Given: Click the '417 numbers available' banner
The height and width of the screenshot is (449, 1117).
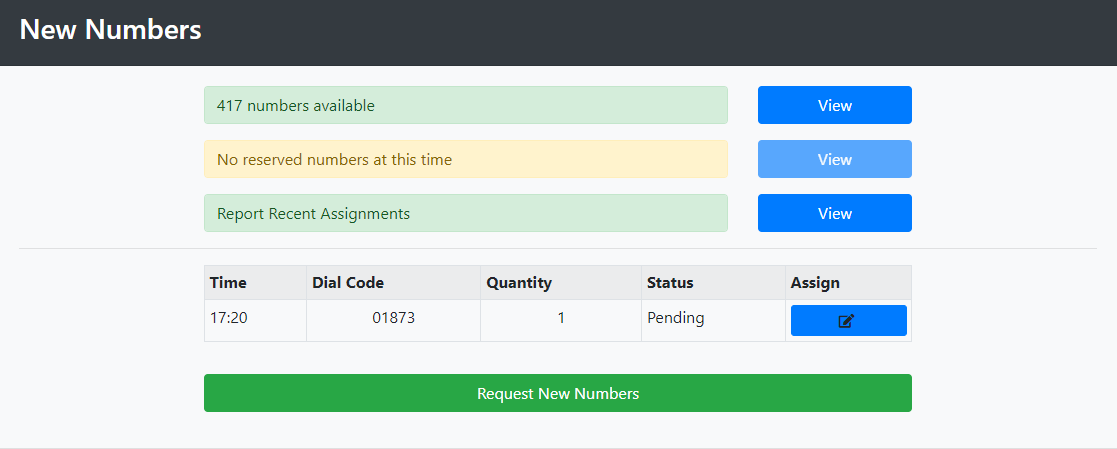Looking at the screenshot, I should click(466, 105).
